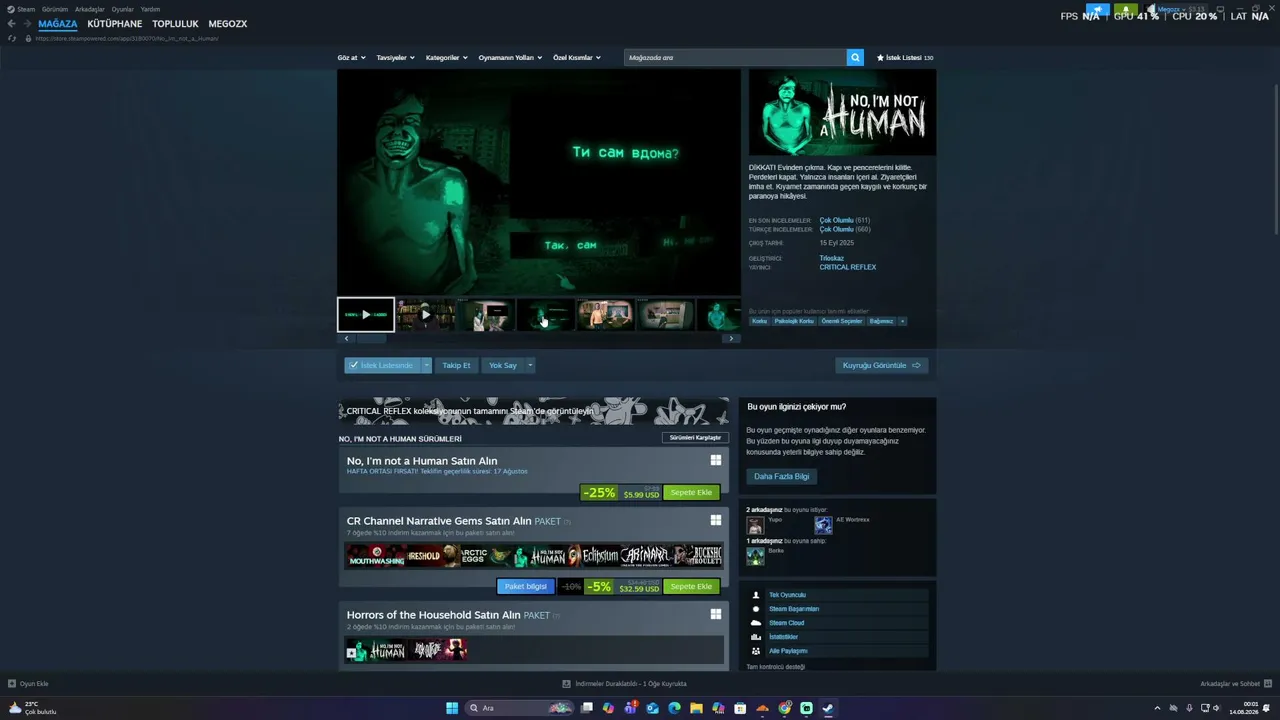Open the Oynamanın Yolları dropdown
The image size is (1280, 720).
tap(510, 58)
